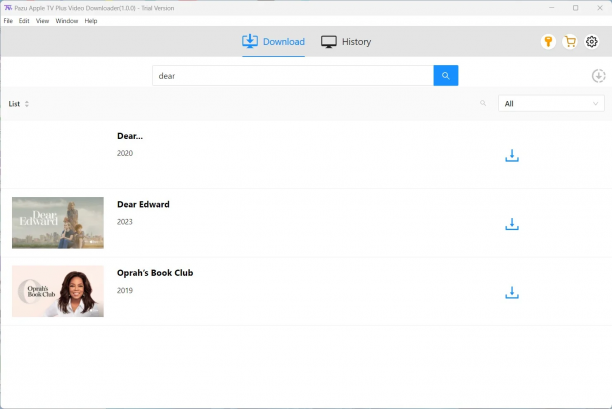Download Oprah's Book Club title
This screenshot has height=409, width=612.
point(512,292)
